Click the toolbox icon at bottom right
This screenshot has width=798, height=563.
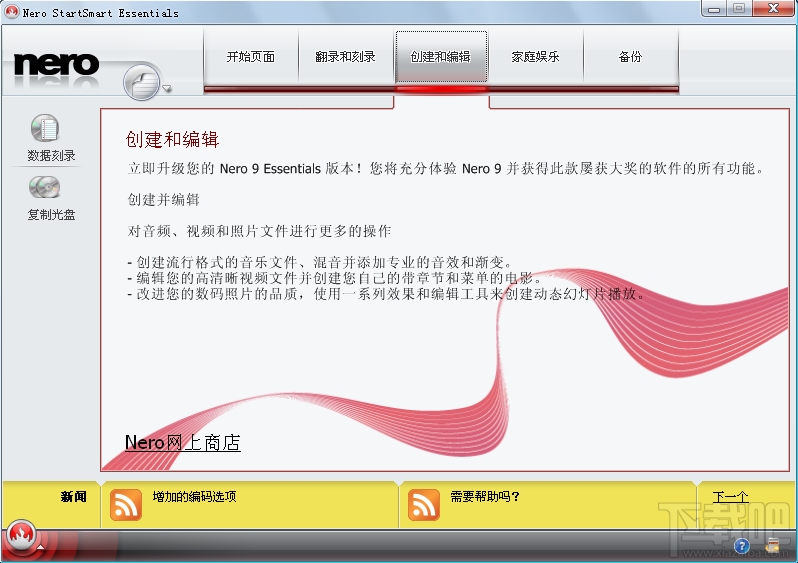772,546
